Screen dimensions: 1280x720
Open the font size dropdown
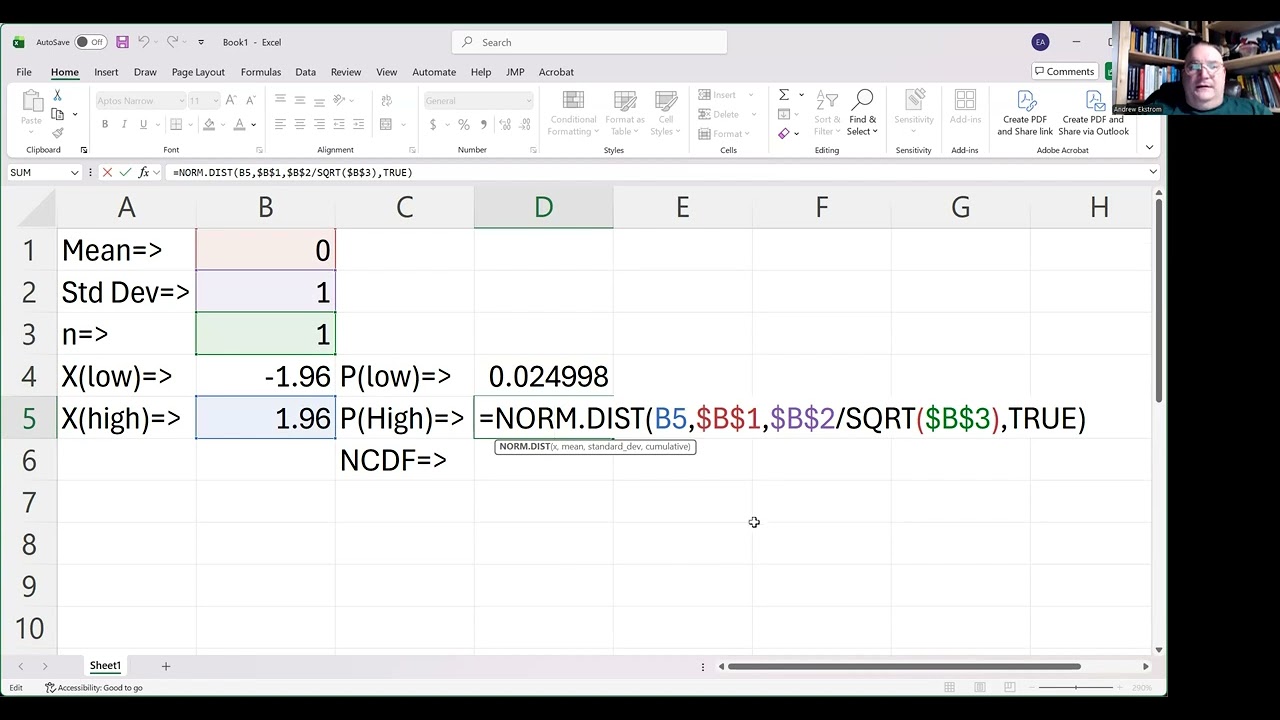pyautogui.click(x=215, y=100)
